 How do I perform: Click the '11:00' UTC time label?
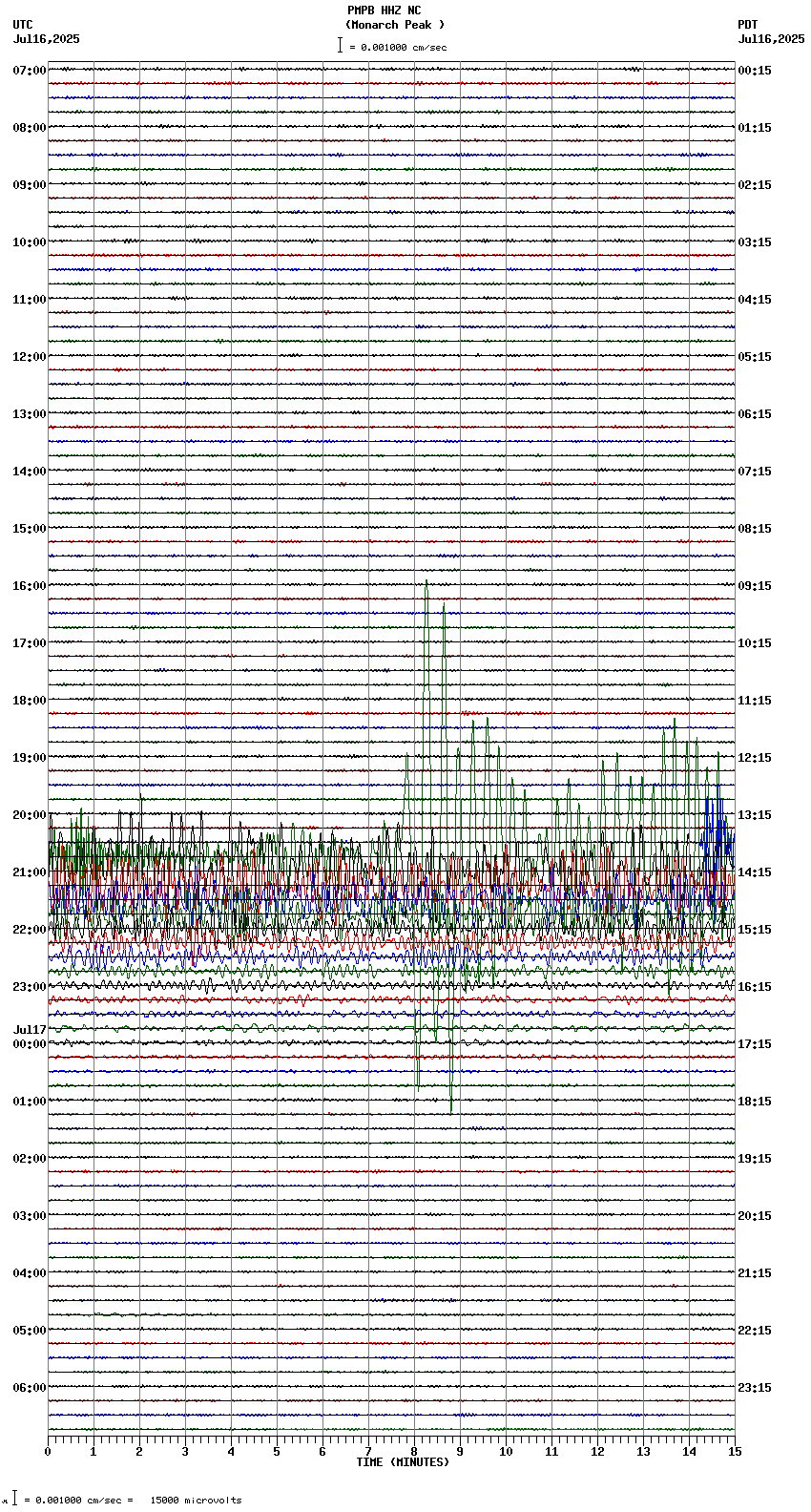(30, 300)
